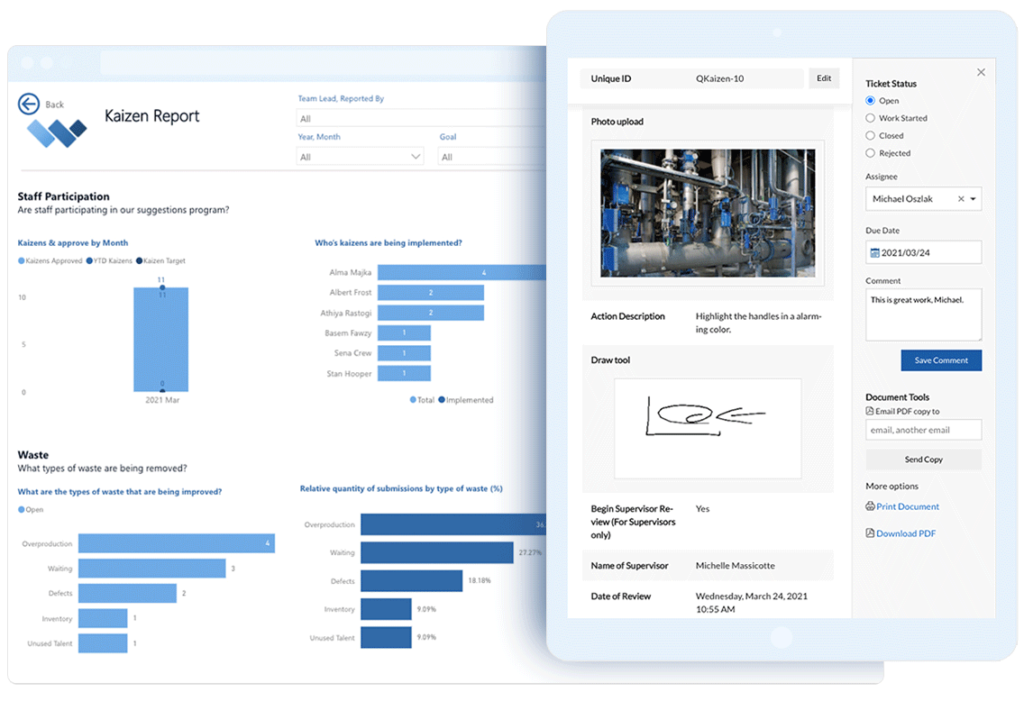Viewport: 1024px width, 701px height.
Task: Mark the ticket as Rejected
Action: [870, 153]
